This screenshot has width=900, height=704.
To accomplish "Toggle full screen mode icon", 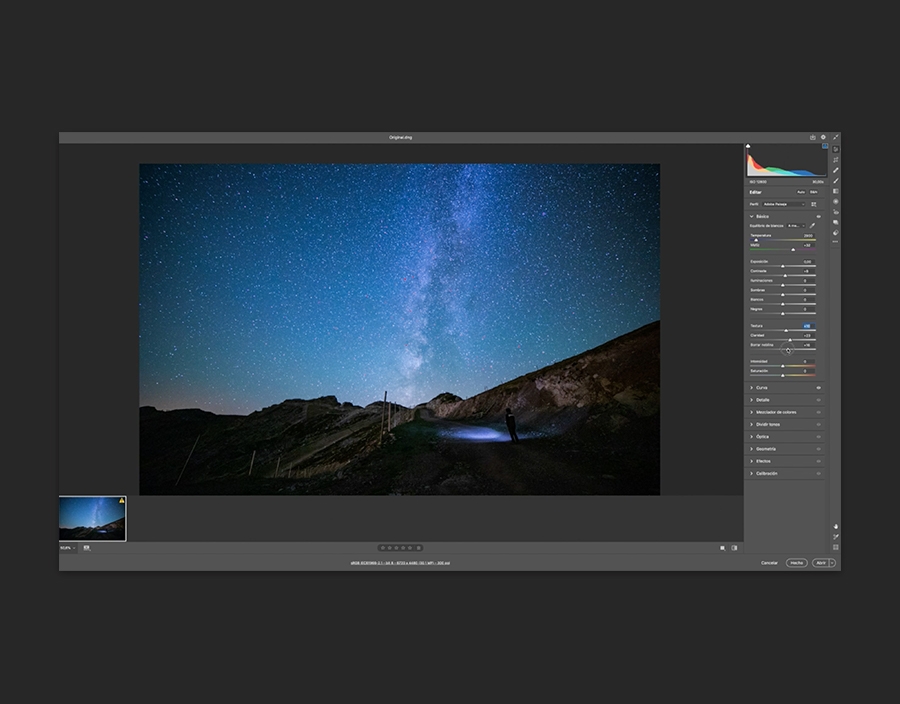I will (x=836, y=137).
